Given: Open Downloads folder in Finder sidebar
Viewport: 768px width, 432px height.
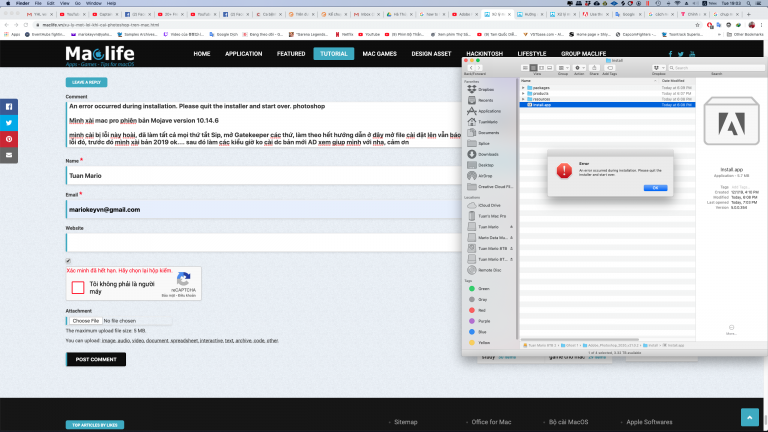Looking at the screenshot, I should [x=488, y=154].
